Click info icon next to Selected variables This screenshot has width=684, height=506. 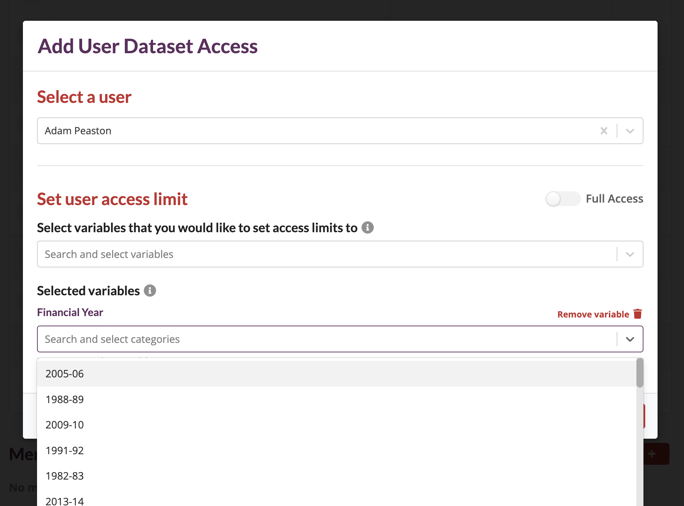[150, 291]
